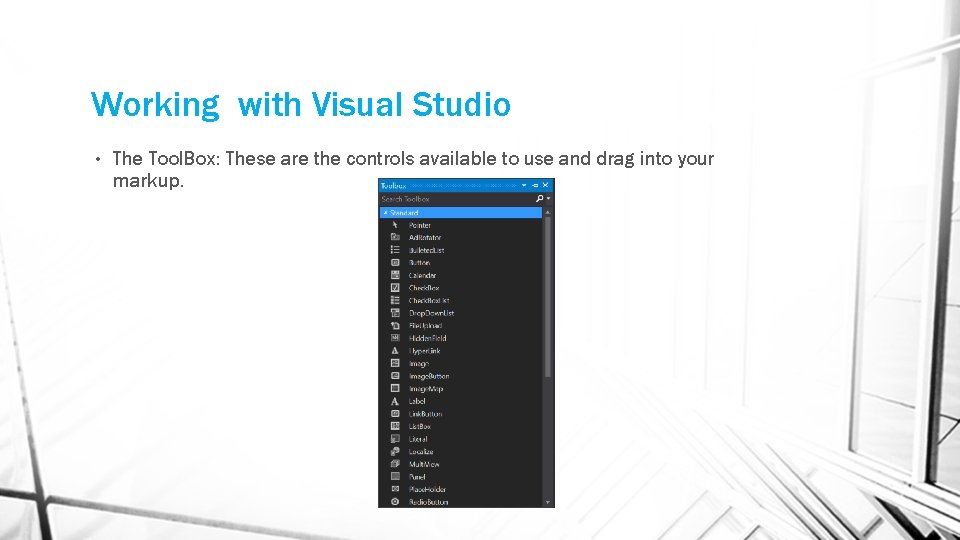Pick the FileUpload control icon
Viewport: 960px width, 540px height.
click(x=395, y=325)
